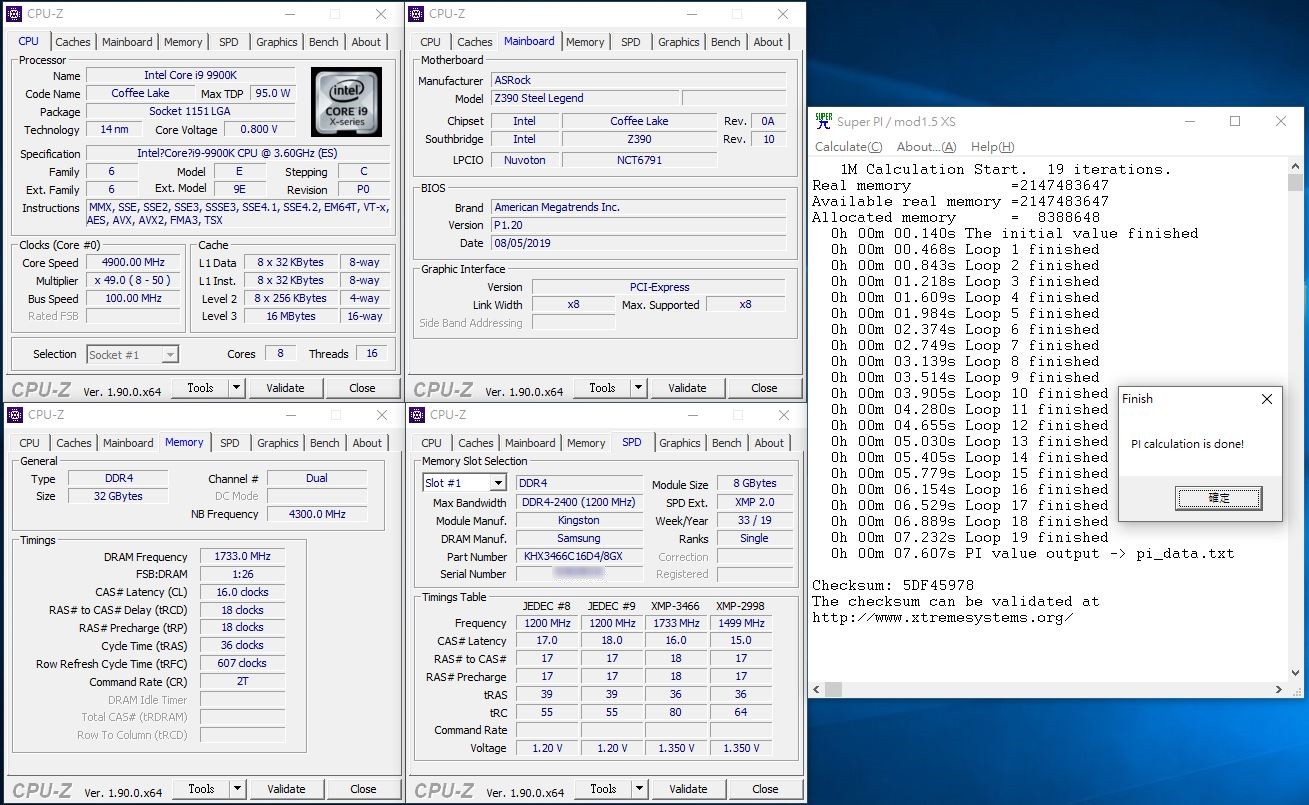Click the memory size value '32 GBytes'

pyautogui.click(x=117, y=496)
